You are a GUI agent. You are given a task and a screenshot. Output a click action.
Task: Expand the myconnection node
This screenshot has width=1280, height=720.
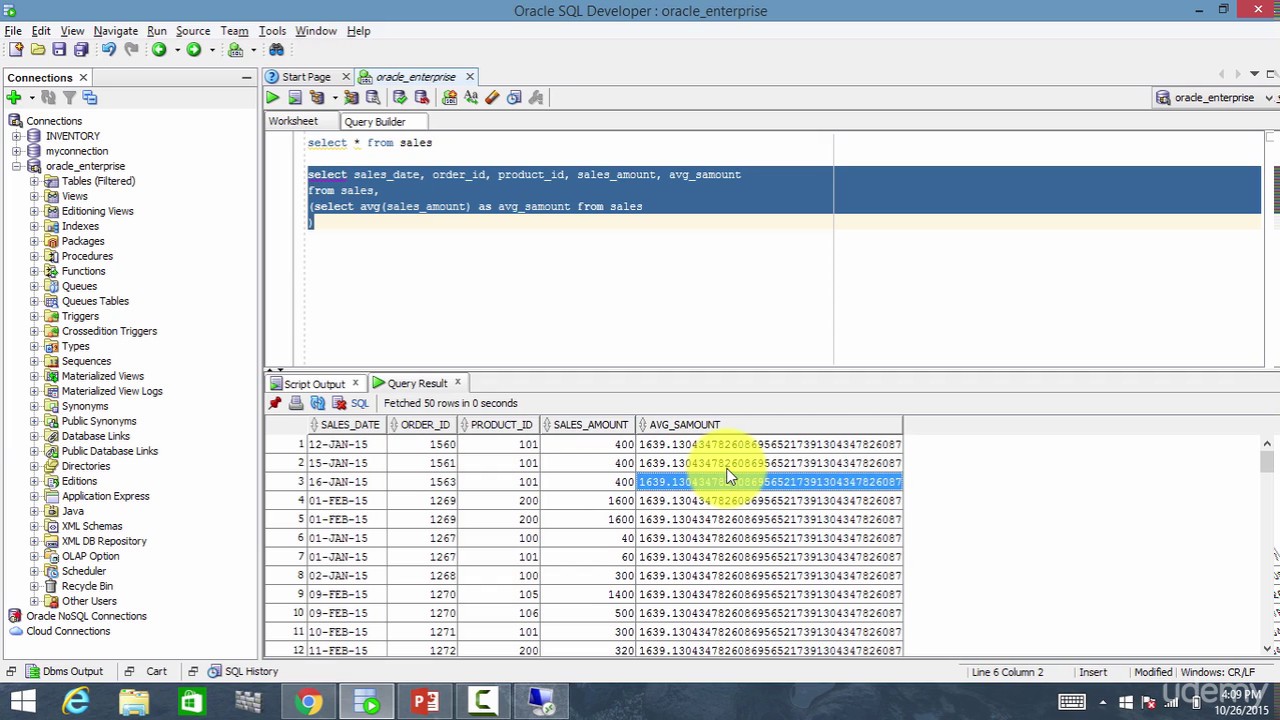click(16, 151)
